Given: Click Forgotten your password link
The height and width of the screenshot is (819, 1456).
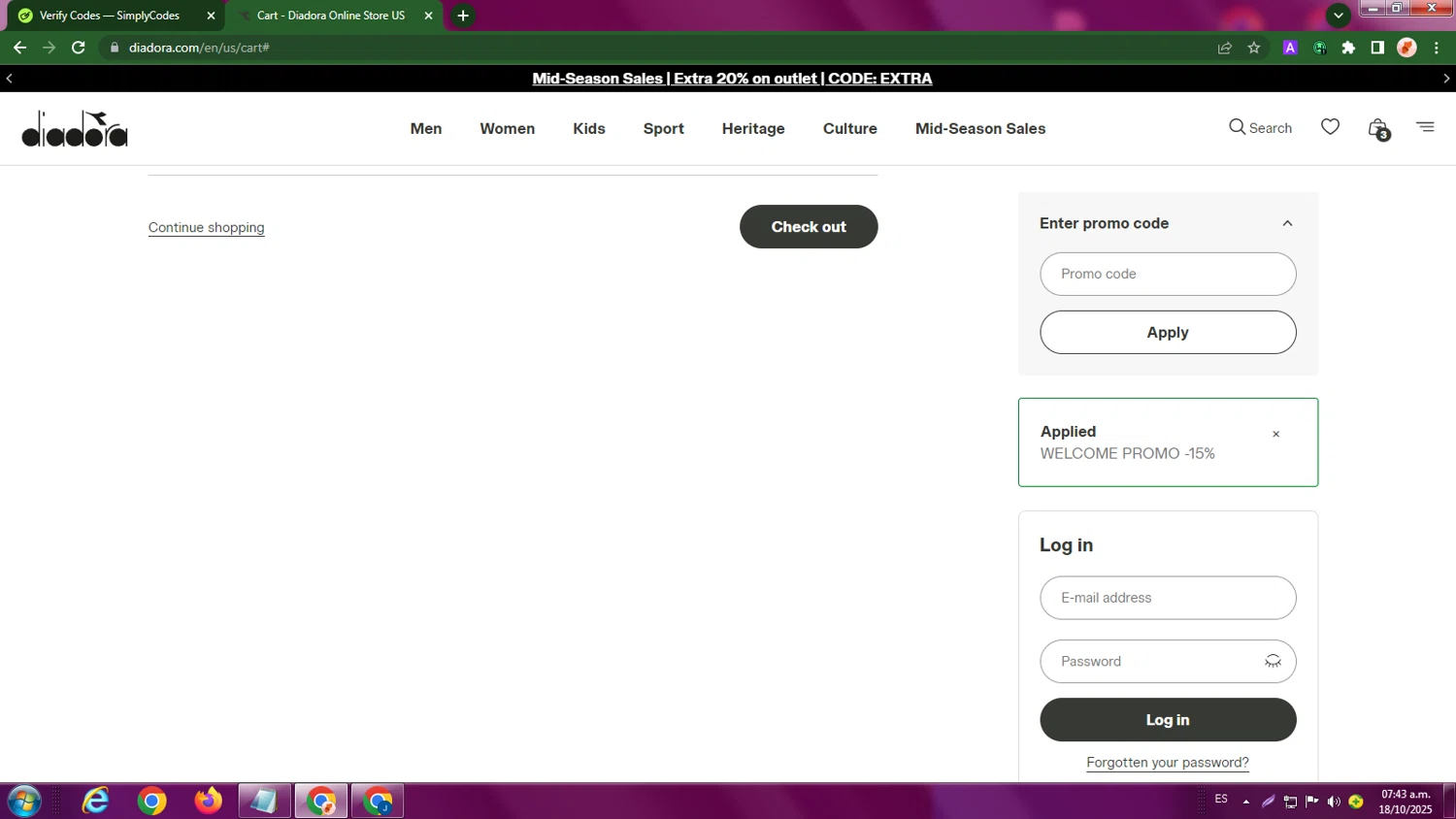Looking at the screenshot, I should (1168, 763).
